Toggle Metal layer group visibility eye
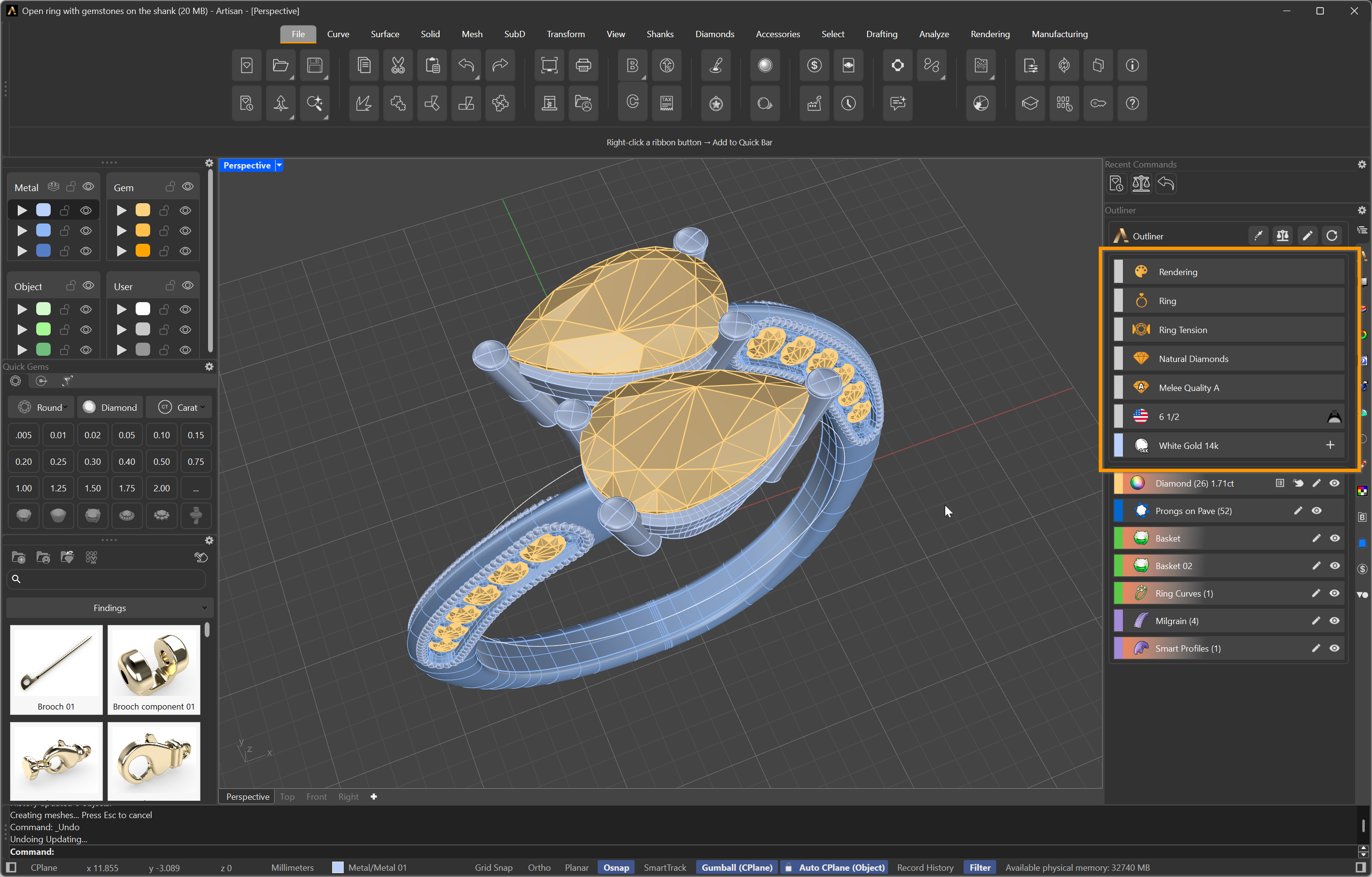Image resolution: width=1372 pixels, height=877 pixels. coord(88,187)
